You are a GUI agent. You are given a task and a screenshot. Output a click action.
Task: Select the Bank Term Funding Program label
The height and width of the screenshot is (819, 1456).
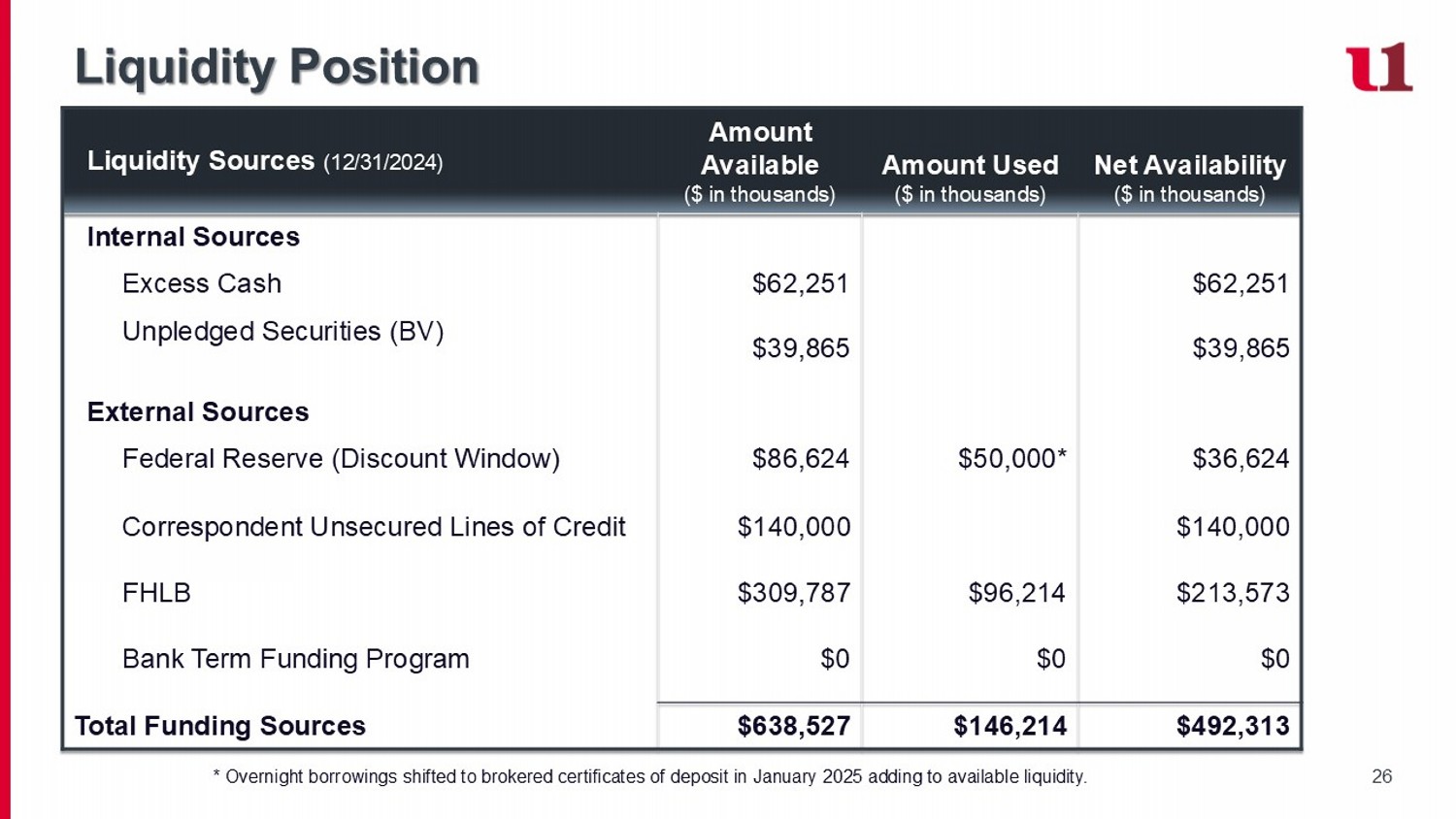[295, 659]
